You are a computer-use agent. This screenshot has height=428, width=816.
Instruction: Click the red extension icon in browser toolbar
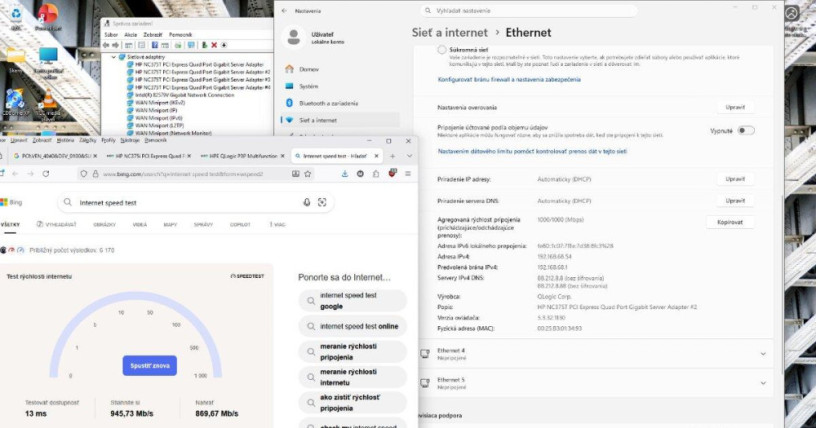[x=392, y=173]
